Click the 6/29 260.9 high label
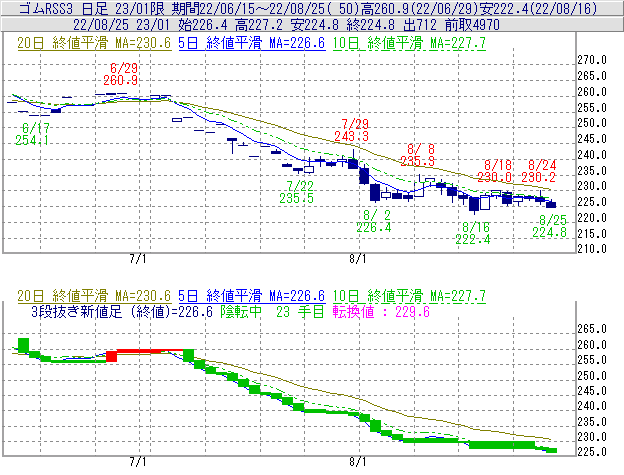Viewport: 624px width, 475px height. [x=121, y=74]
